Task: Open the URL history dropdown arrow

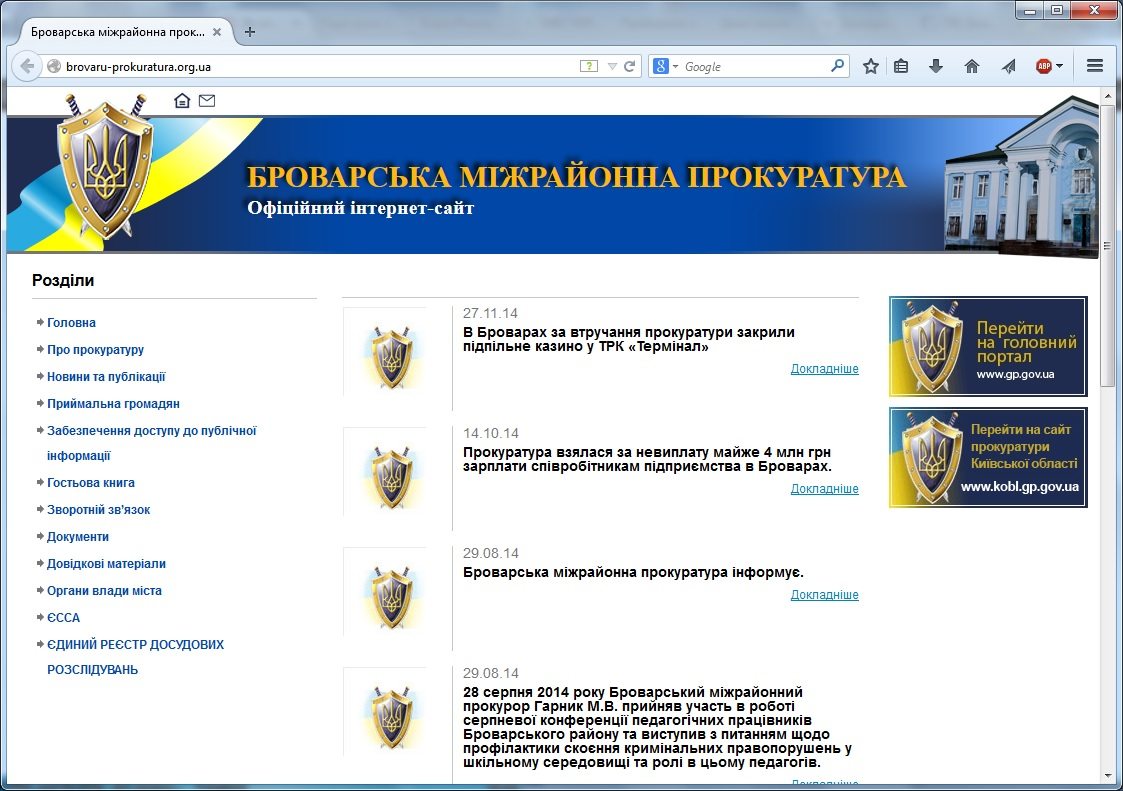Action: click(612, 66)
